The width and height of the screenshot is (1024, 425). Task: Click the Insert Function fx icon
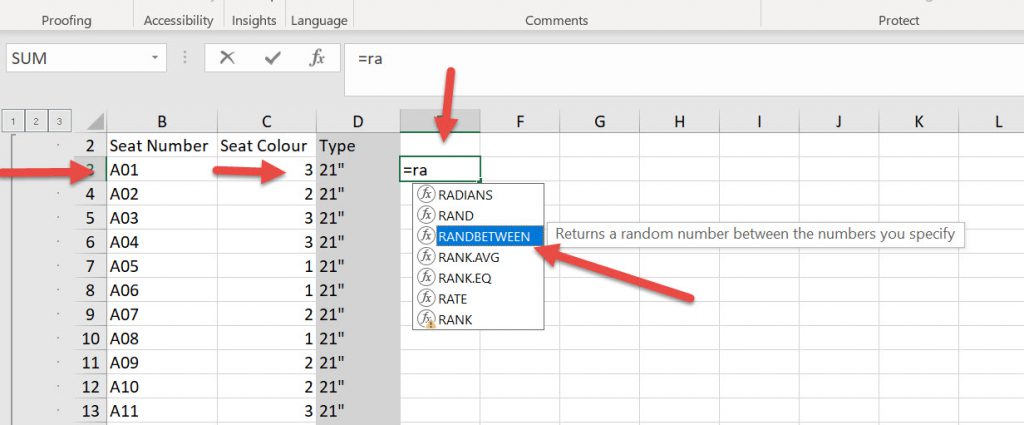coord(317,58)
